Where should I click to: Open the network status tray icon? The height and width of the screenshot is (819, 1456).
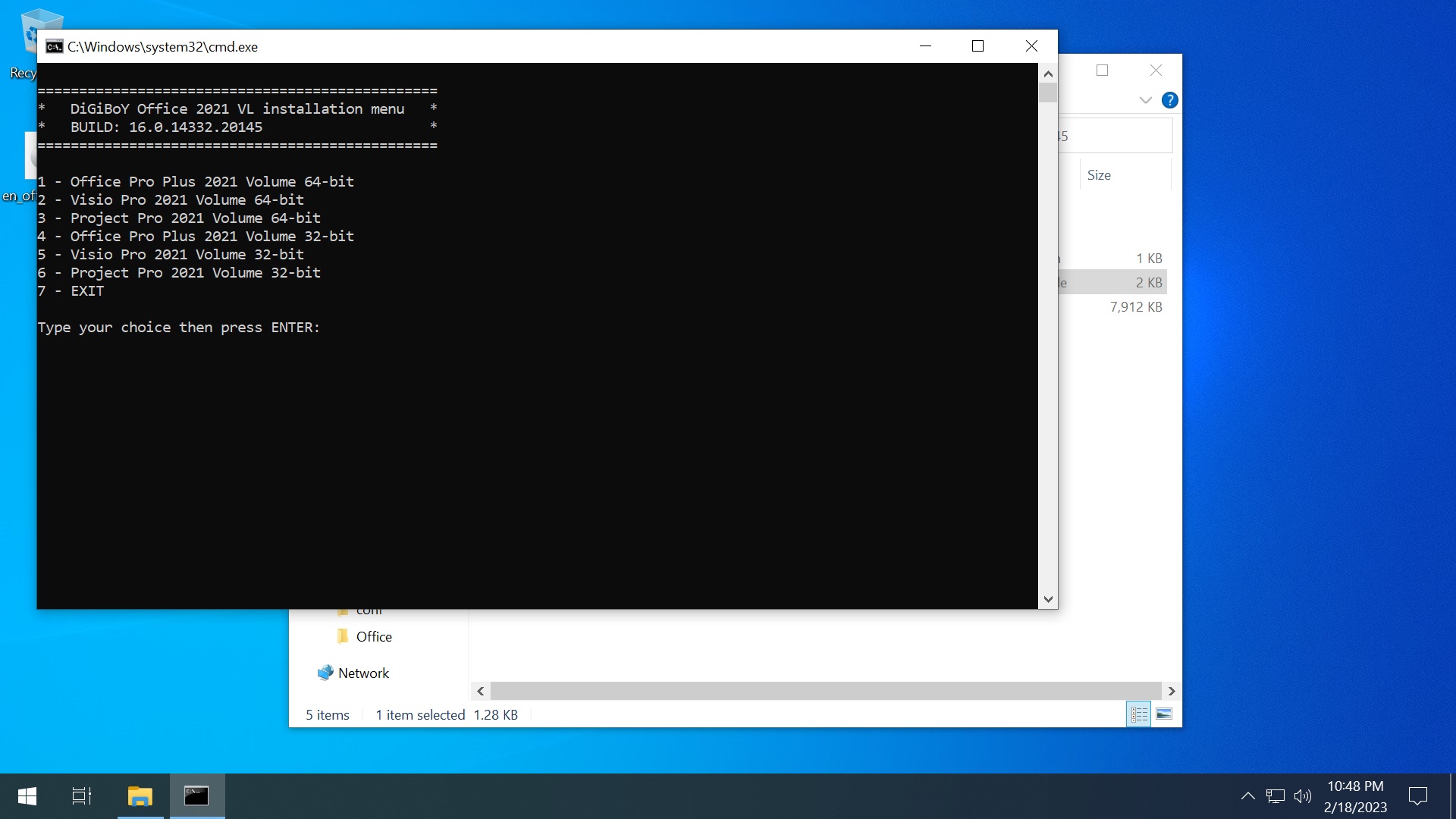[x=1275, y=796]
